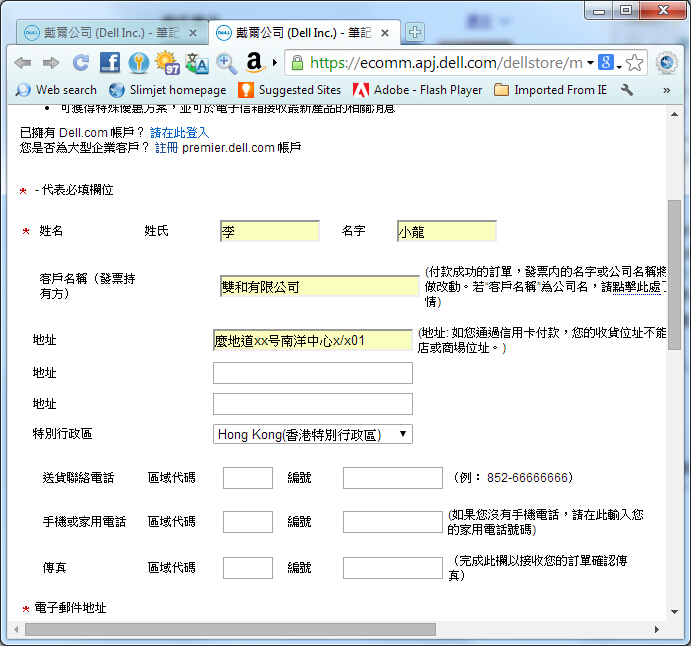Click 送貨聯絡電話 編號 field
This screenshot has height=646, width=691.
click(393, 478)
